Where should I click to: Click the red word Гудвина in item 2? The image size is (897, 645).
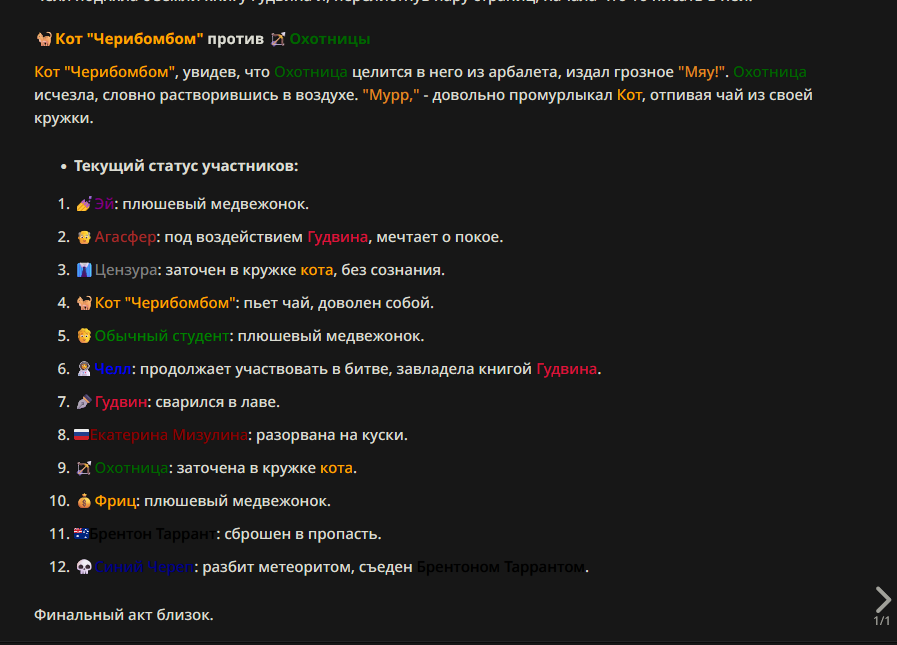click(338, 237)
